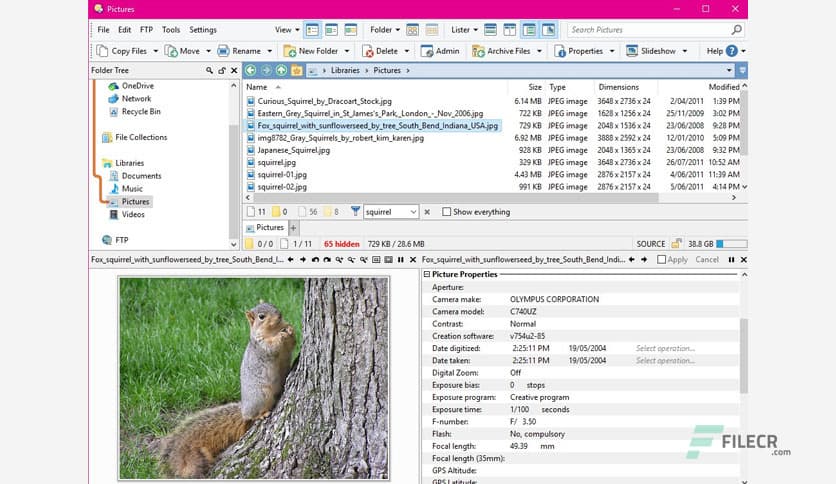This screenshot has width=836, height=484.
Task: Click the Move files toolbar button
Action: (182, 51)
